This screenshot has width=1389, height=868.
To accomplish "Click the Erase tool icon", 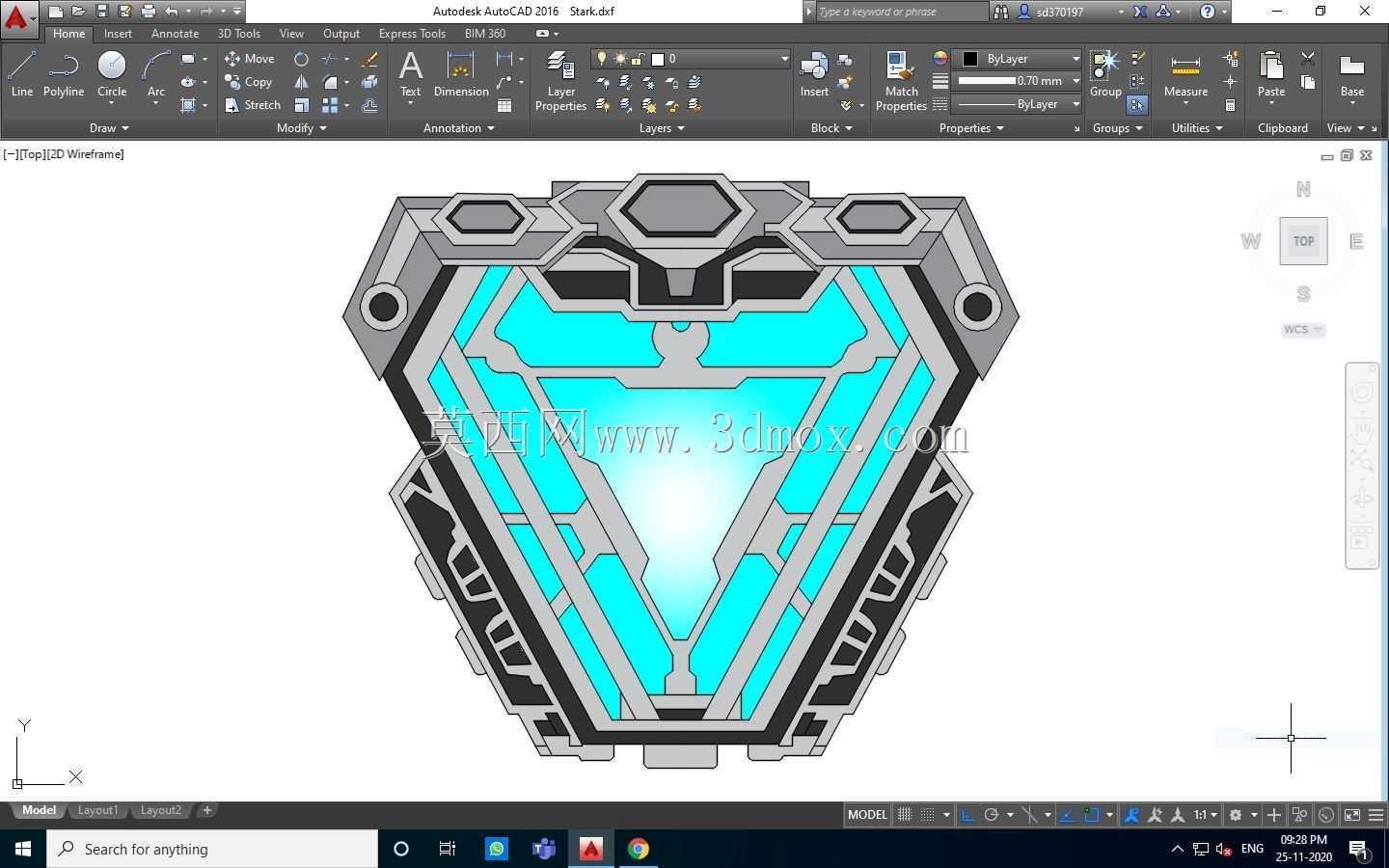I will point(369,59).
